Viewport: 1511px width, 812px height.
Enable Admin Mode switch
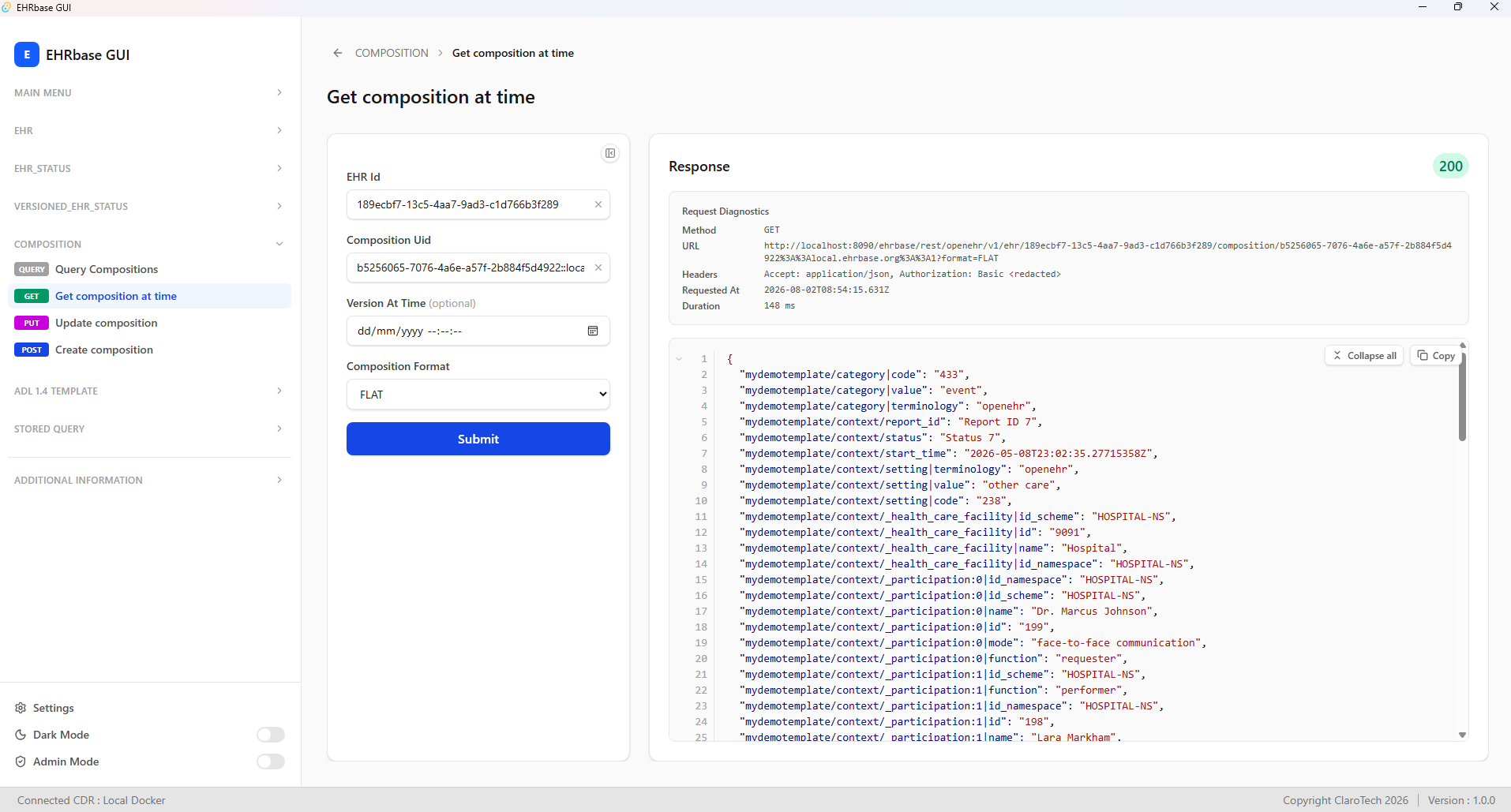coord(271,761)
